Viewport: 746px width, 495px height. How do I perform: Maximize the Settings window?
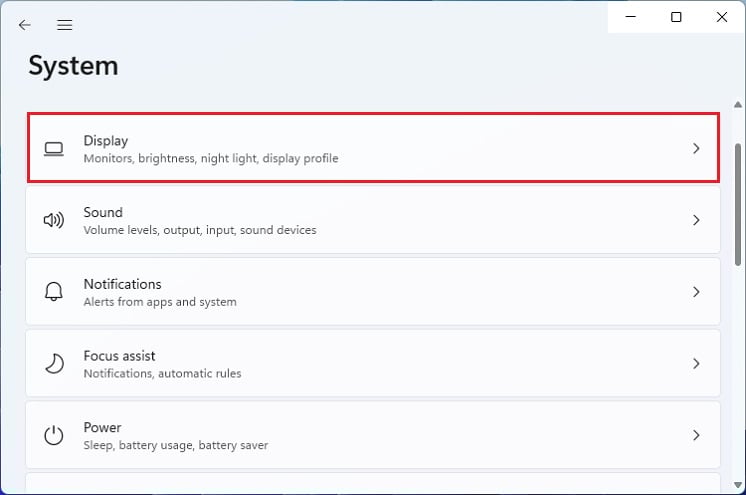click(676, 17)
